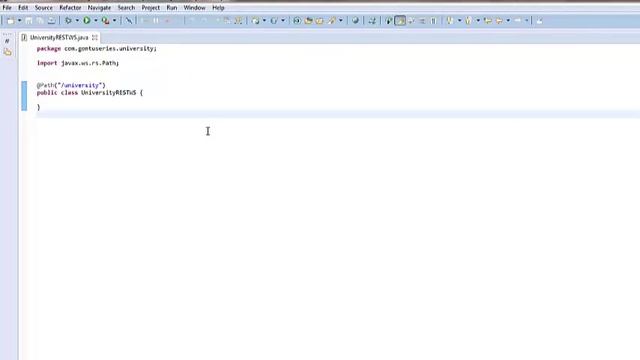Open the Window menu
This screenshot has height=360, width=640.
pyautogui.click(x=194, y=8)
